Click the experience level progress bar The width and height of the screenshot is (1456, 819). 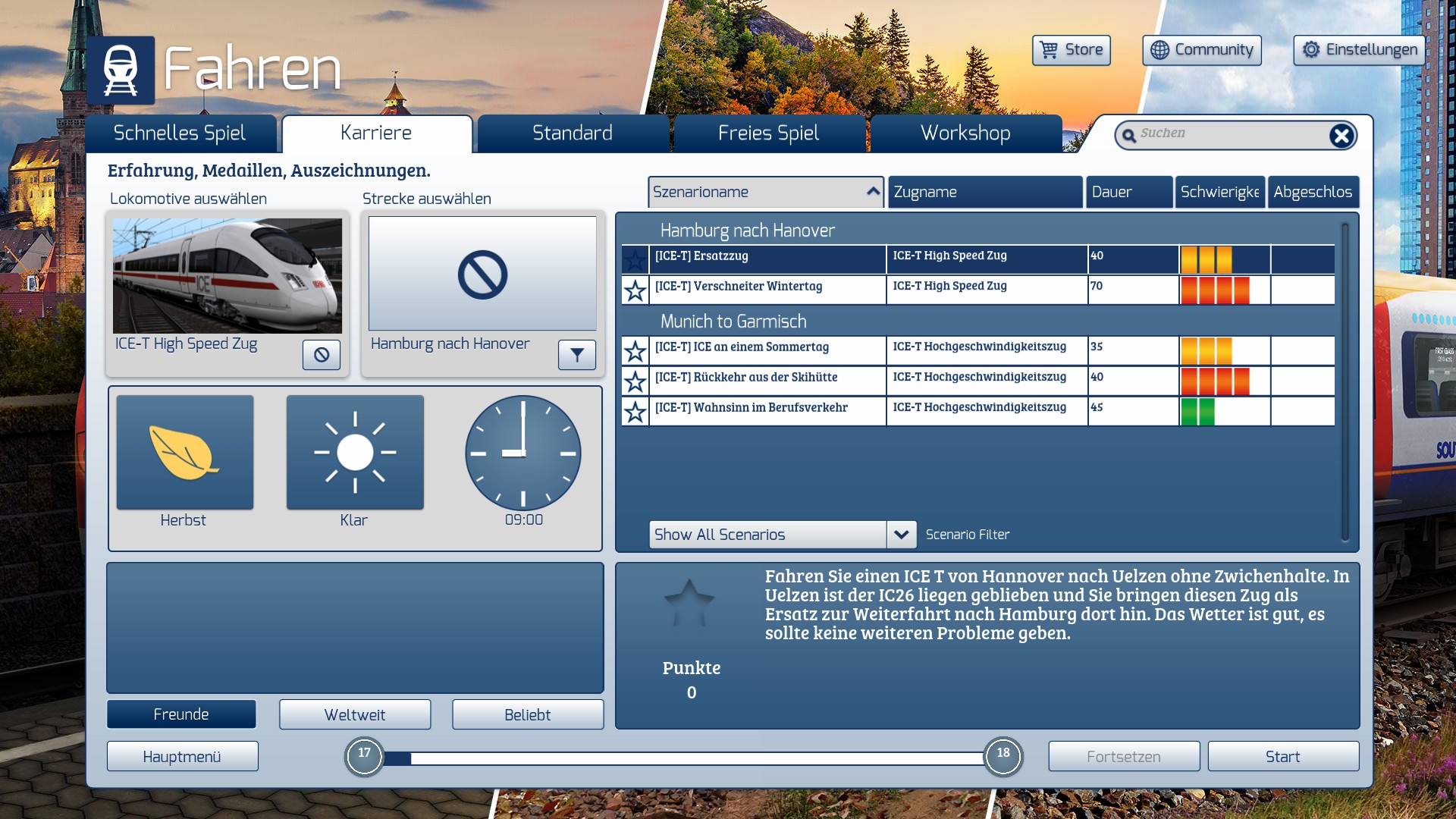[x=682, y=758]
